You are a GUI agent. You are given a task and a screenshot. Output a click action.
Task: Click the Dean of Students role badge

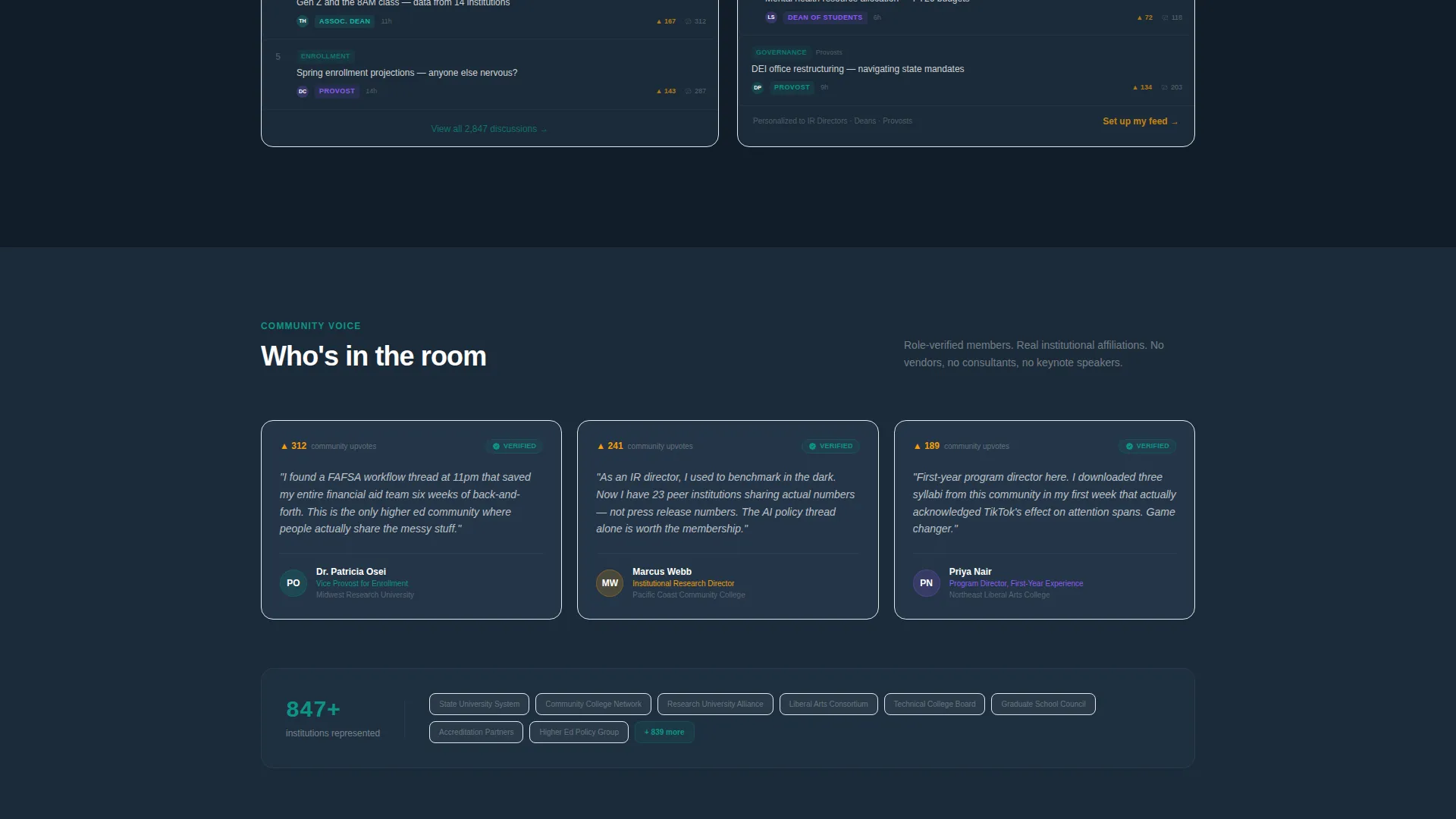click(x=825, y=17)
